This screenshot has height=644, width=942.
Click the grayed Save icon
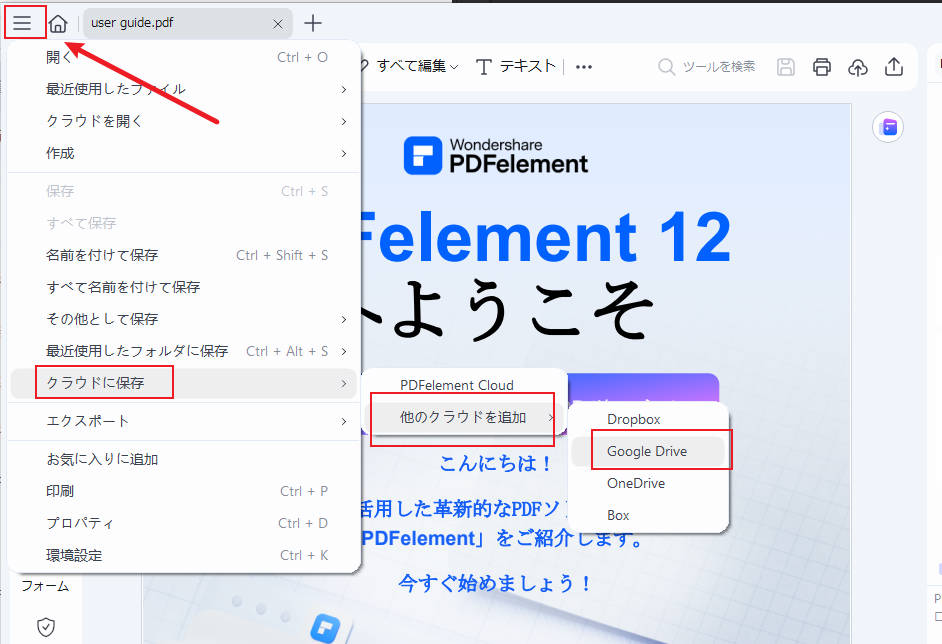pos(786,67)
